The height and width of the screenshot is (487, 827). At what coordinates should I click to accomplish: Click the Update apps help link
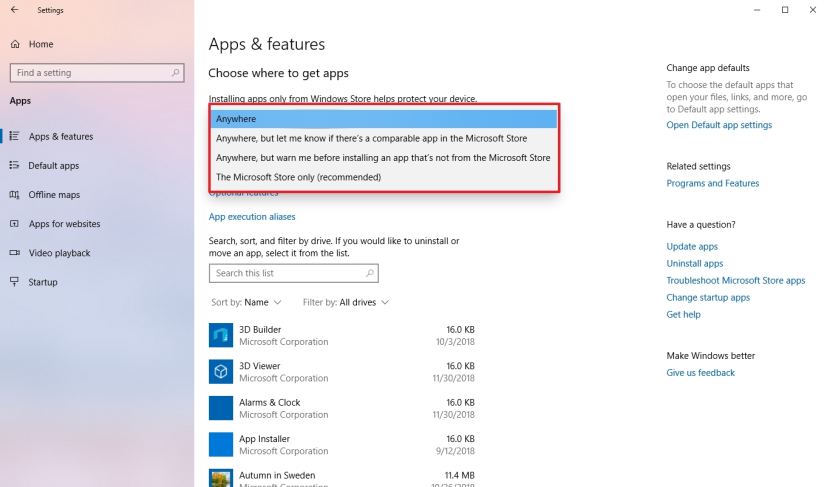[692, 246]
